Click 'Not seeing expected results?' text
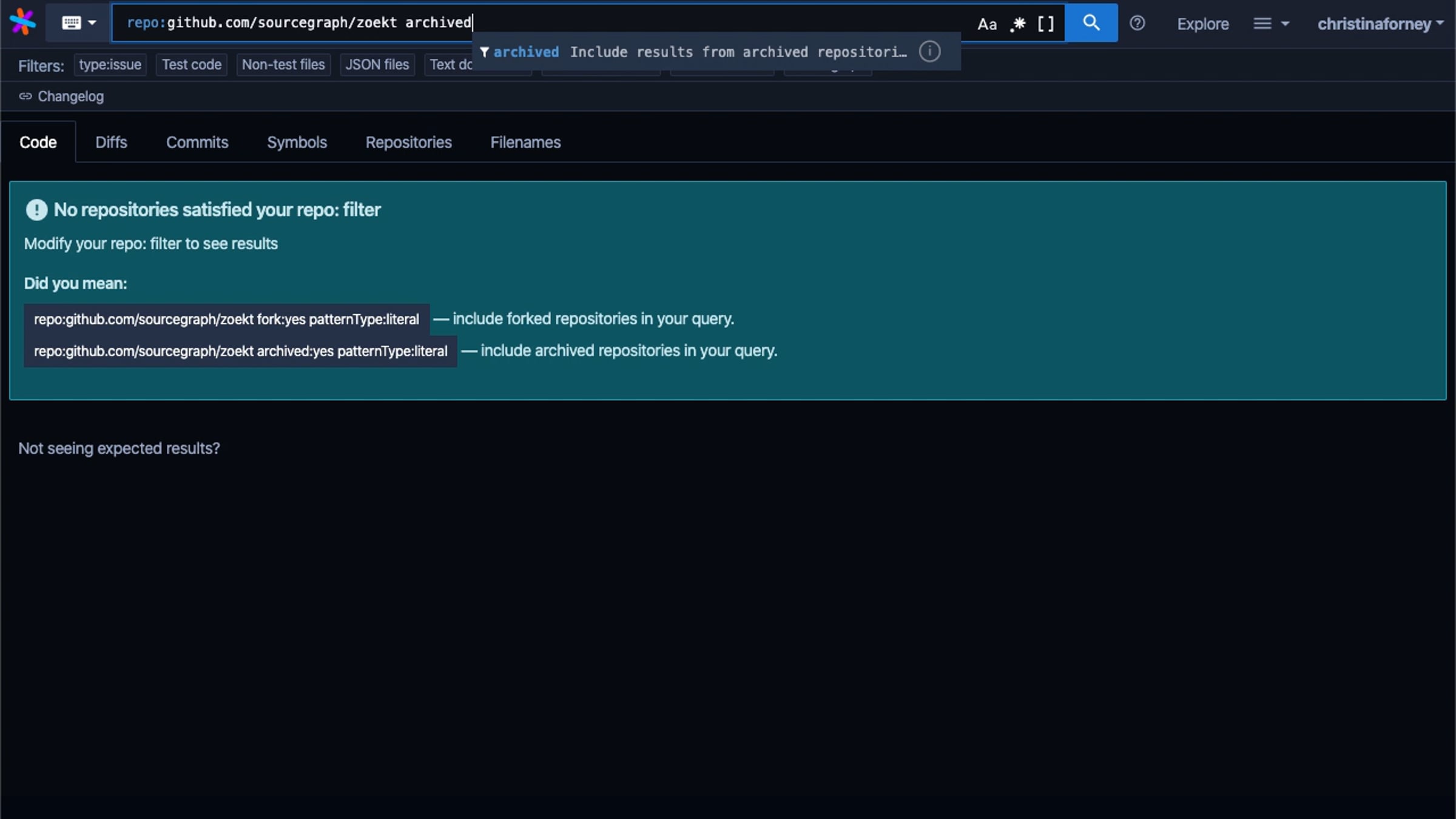 coord(119,448)
